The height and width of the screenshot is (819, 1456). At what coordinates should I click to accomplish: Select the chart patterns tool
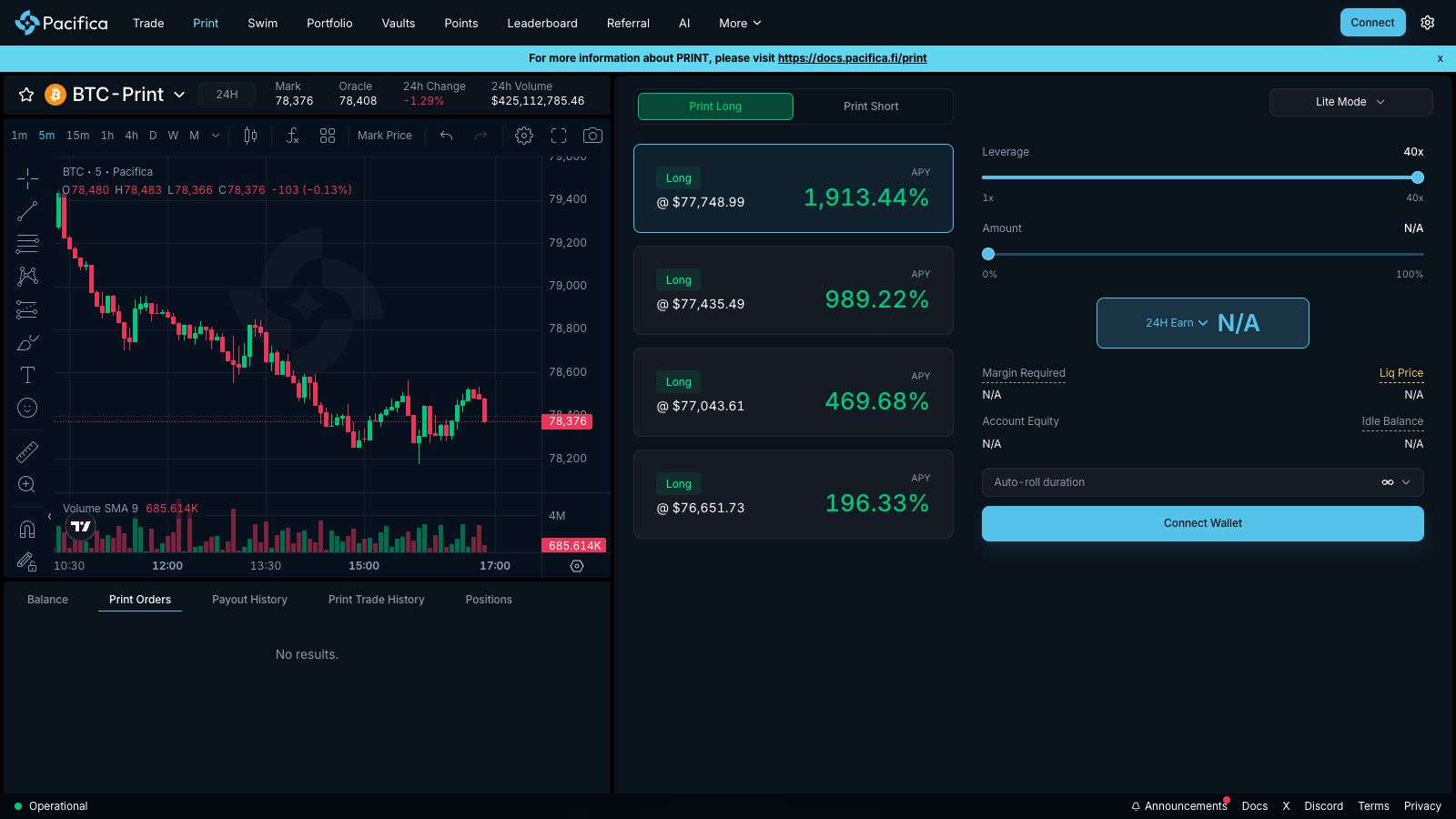pos(27,277)
